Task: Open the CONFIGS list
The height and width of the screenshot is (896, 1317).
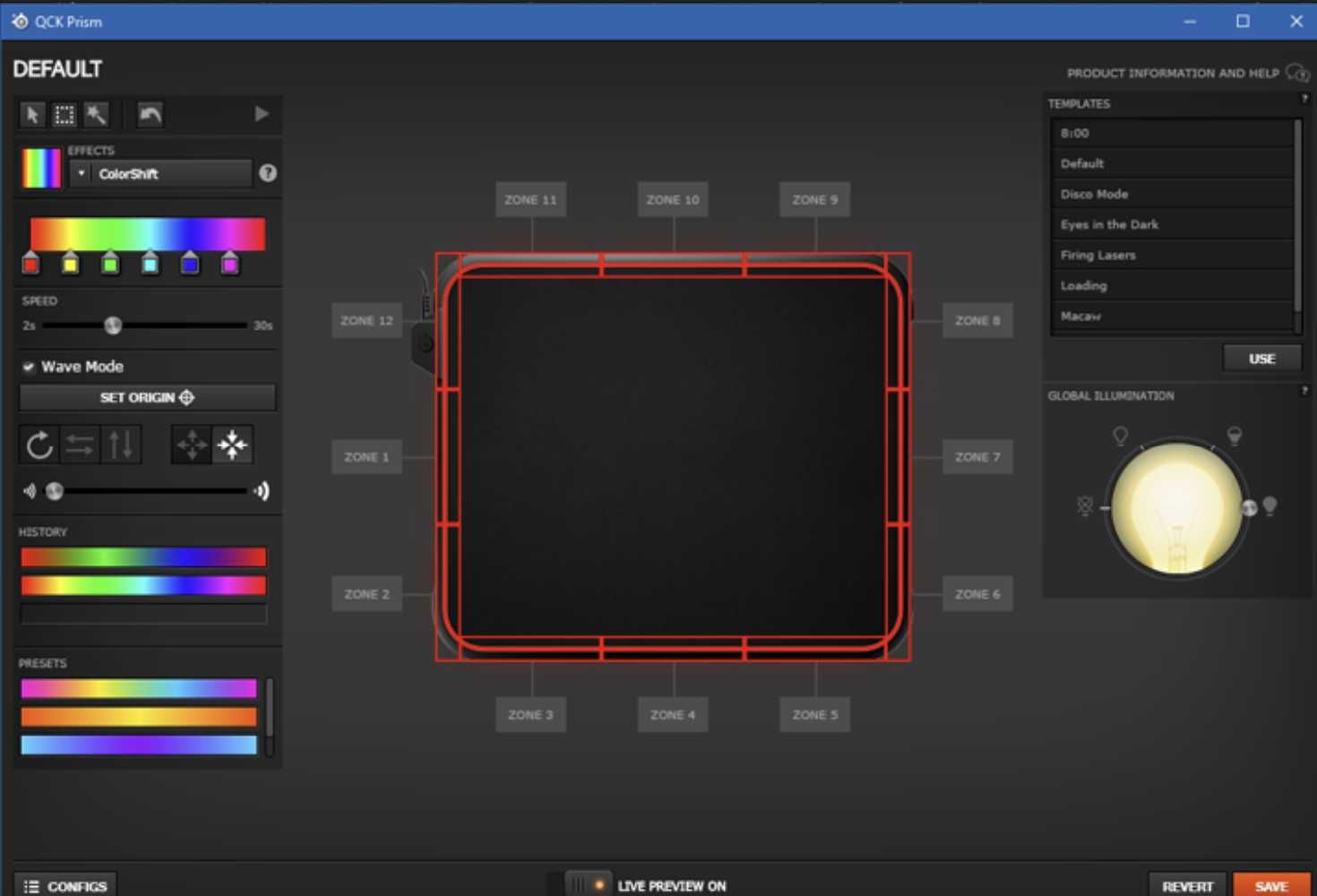Action: [x=65, y=885]
